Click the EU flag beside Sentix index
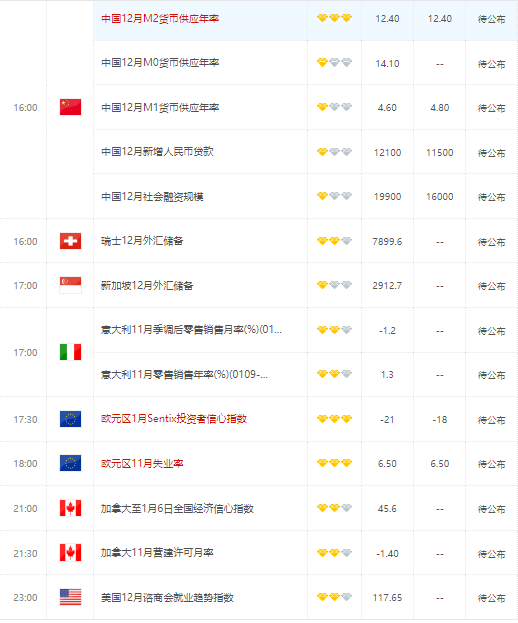The height and width of the screenshot is (623, 518). [70, 419]
